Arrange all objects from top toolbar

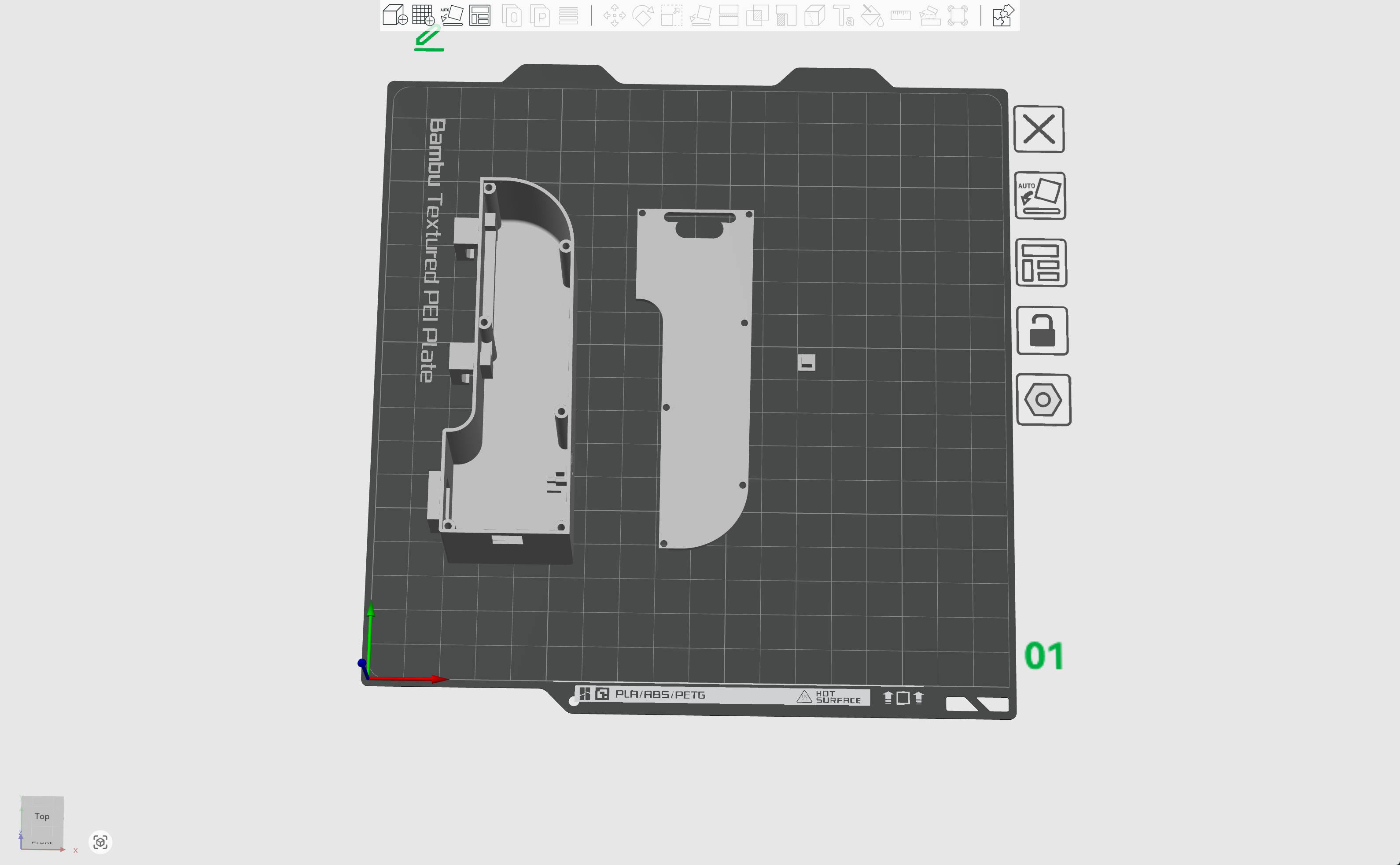480,15
